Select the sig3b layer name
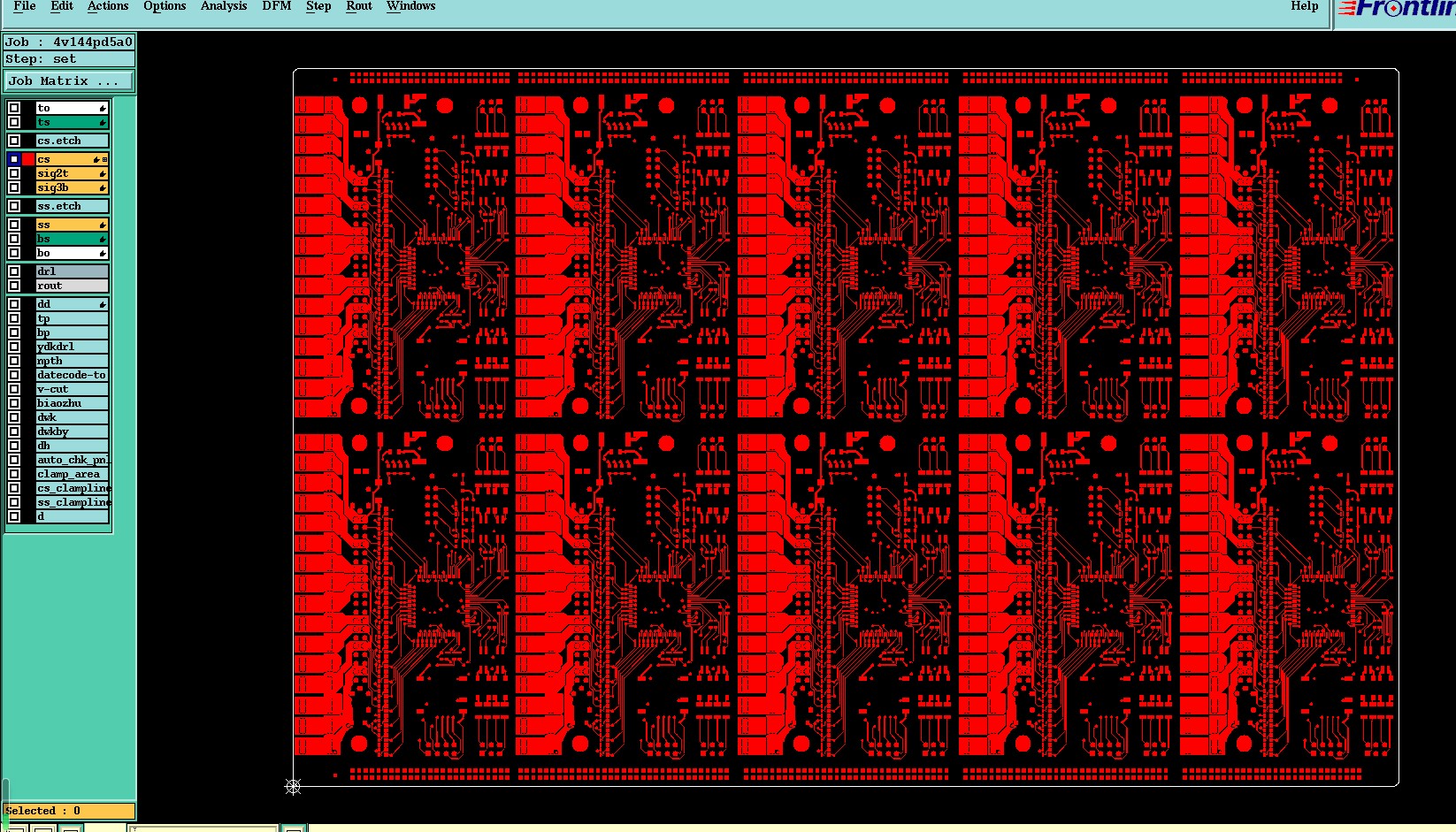The image size is (1456, 832). [72, 187]
